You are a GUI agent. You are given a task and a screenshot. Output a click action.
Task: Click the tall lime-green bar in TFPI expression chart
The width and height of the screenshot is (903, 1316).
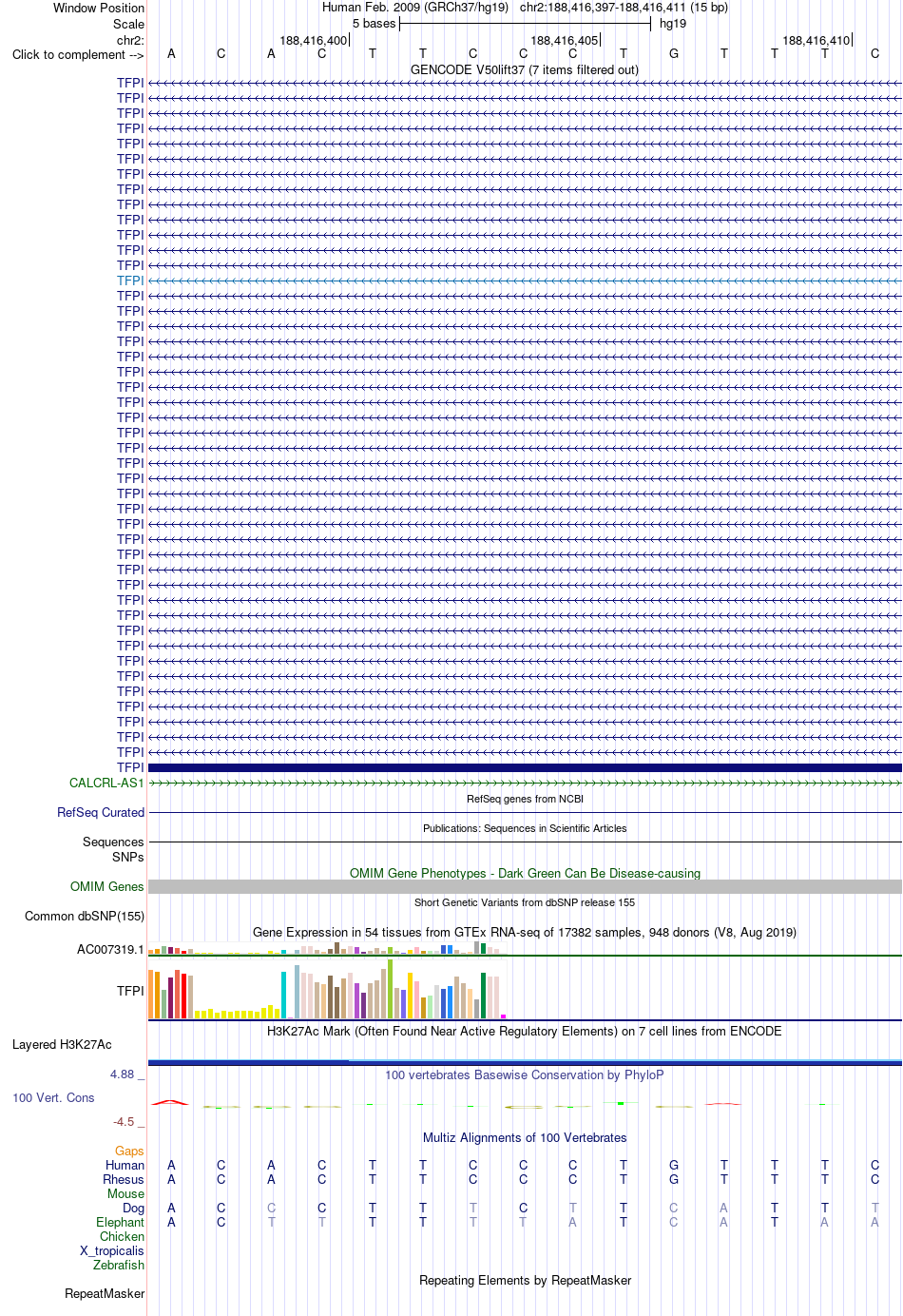click(390, 989)
